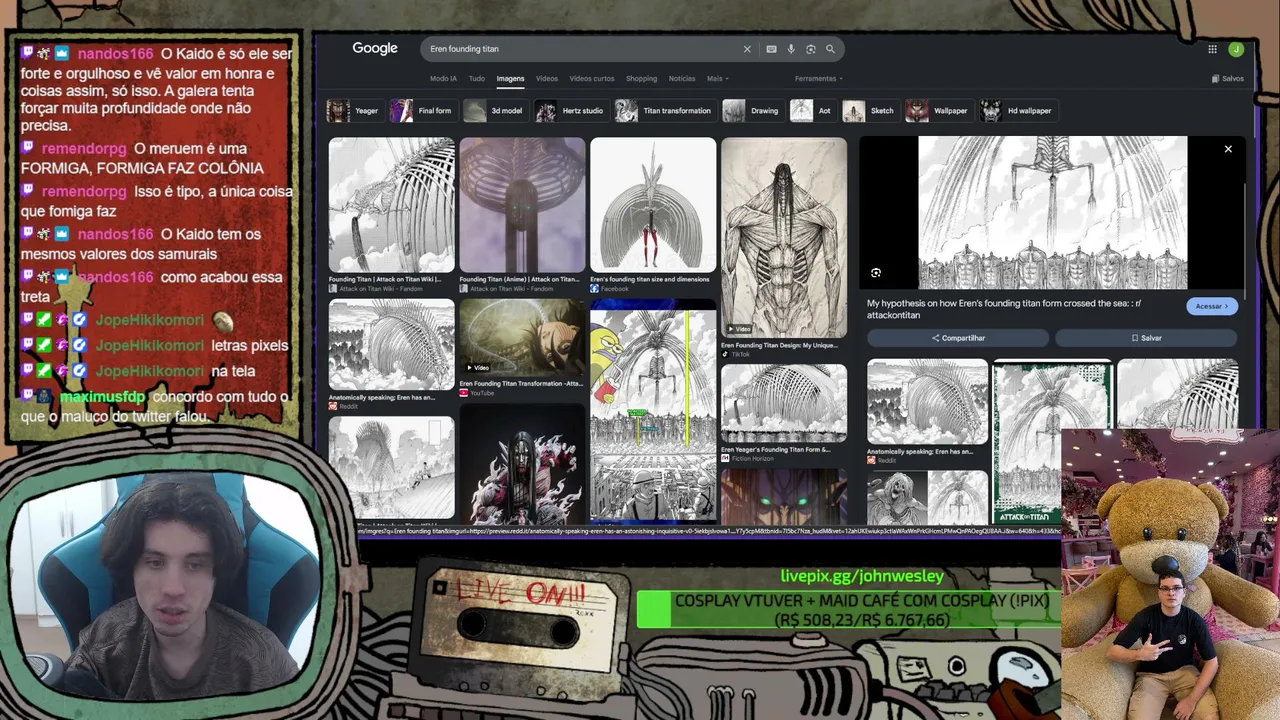Viewport: 1280px width, 720px height.
Task: Filter images by Yeager chip
Action: pyautogui.click(x=354, y=111)
